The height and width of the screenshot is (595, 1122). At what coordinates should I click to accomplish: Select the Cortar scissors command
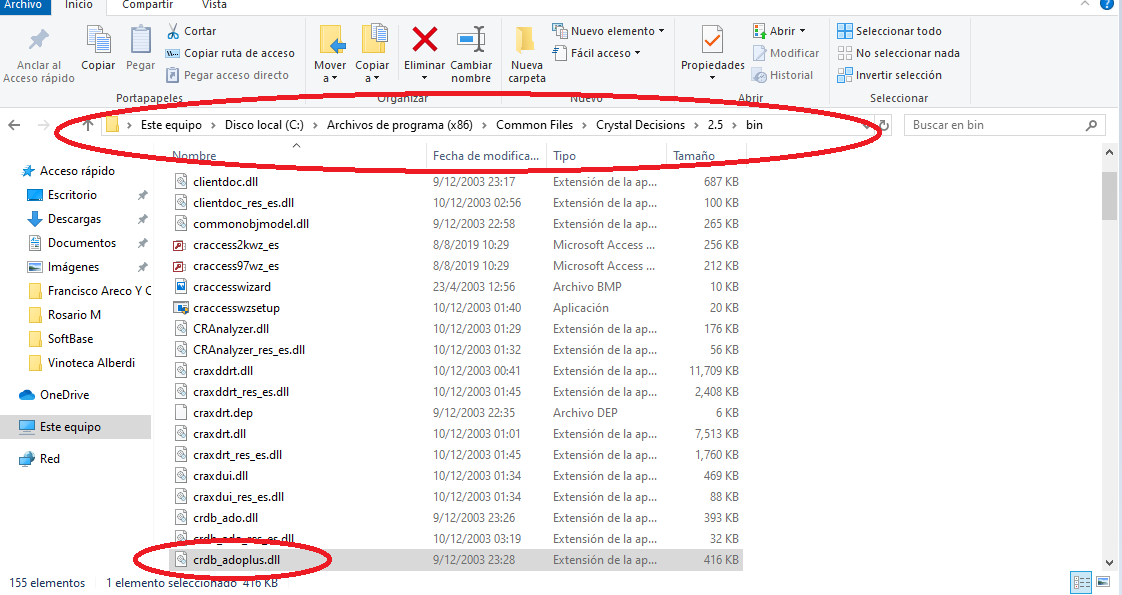click(191, 31)
